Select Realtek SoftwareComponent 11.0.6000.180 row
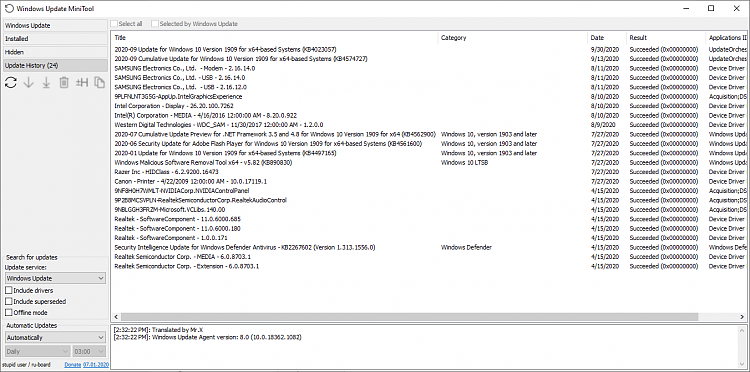Viewport: 750px width, 372px height. pyautogui.click(x=430, y=229)
